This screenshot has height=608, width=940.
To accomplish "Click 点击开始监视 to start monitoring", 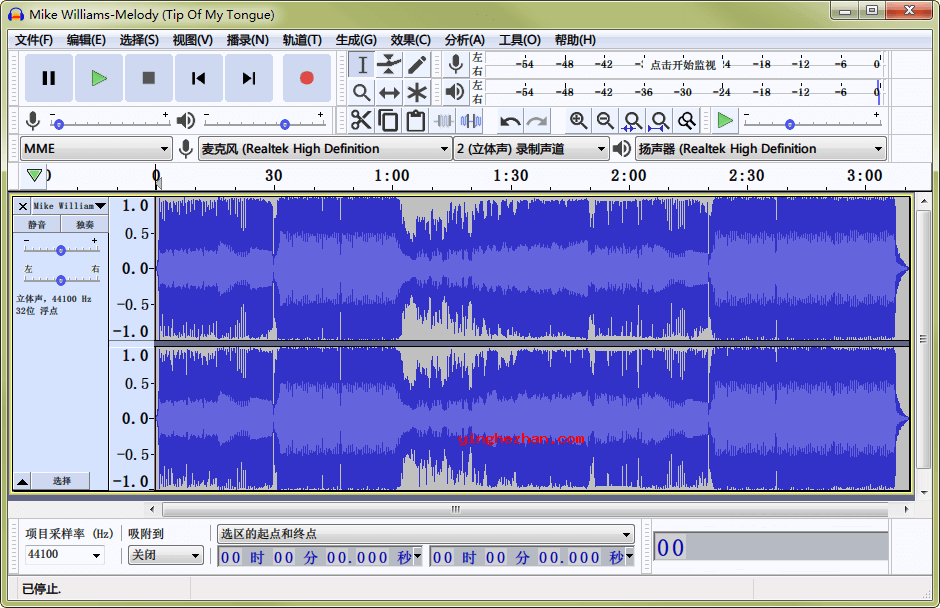I will tap(683, 65).
